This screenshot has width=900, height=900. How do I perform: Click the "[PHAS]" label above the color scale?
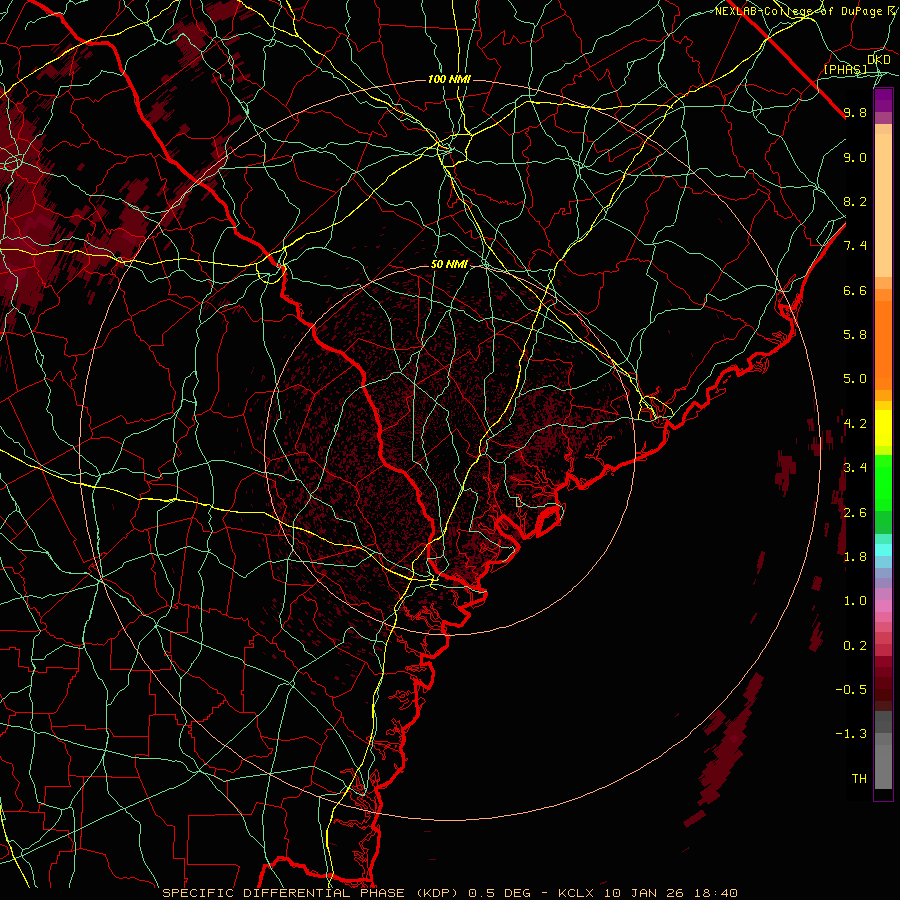click(845, 70)
